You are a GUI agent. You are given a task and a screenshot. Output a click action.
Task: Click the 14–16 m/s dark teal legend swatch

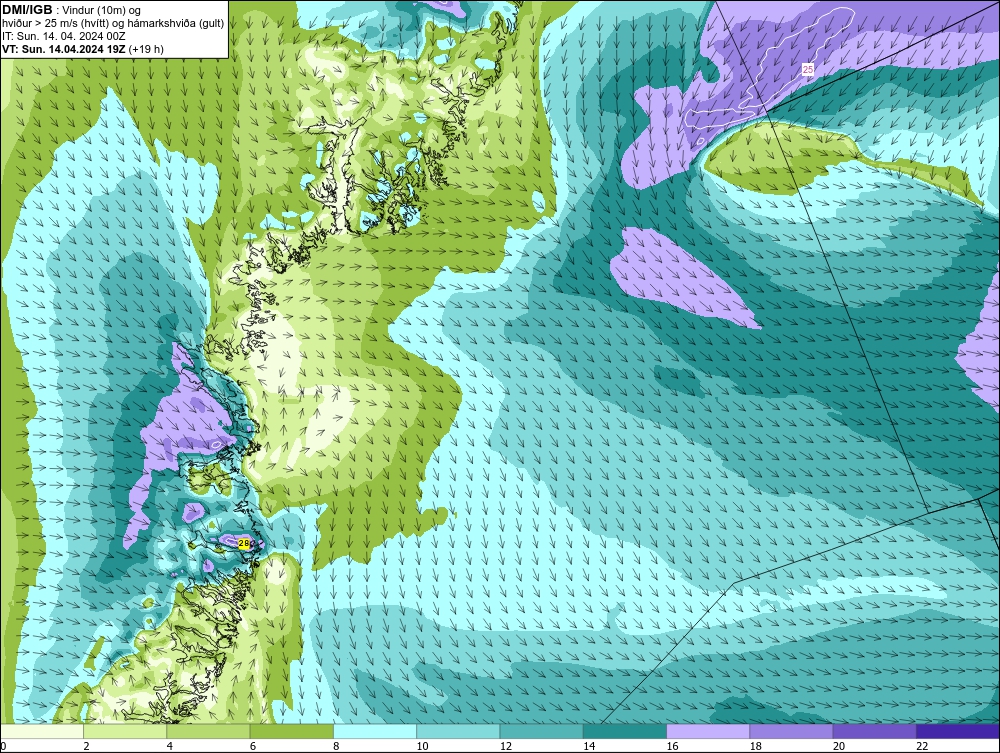[x=625, y=731]
